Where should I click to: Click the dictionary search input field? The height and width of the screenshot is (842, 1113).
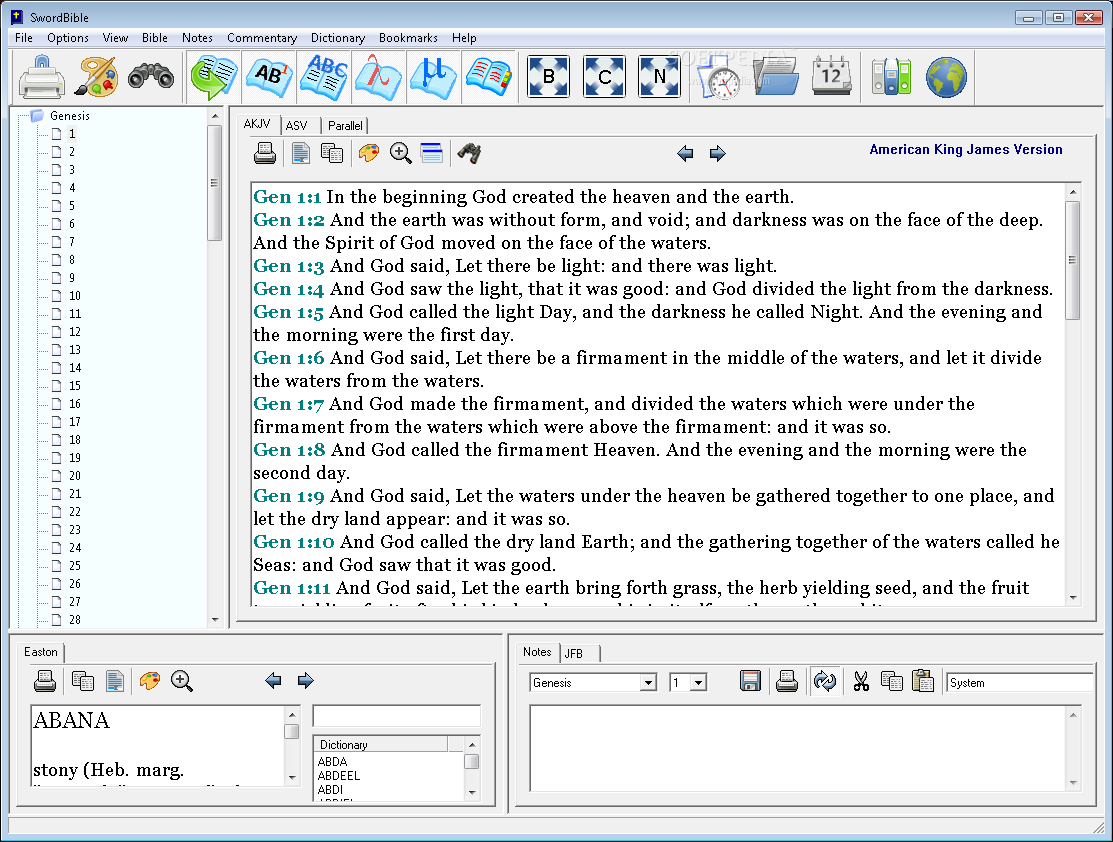(x=397, y=716)
